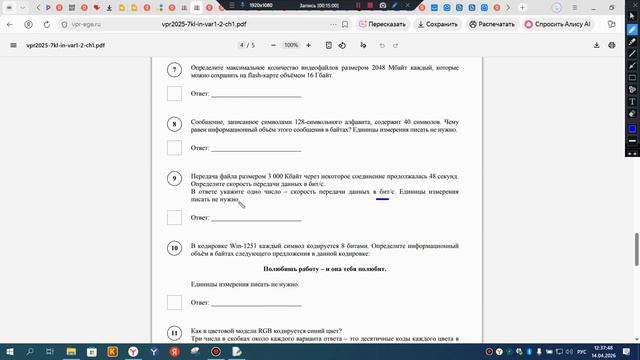Click the Сохранить button
The image size is (640, 360).
[438, 24]
